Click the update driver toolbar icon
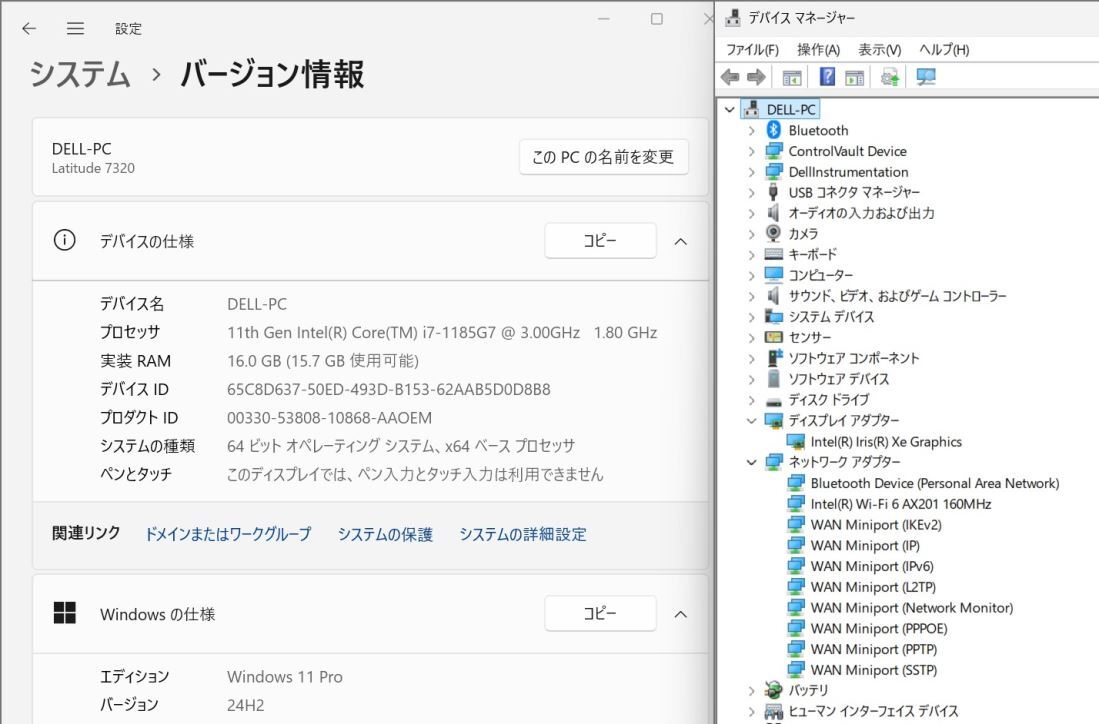The height and width of the screenshot is (724, 1099). (890, 77)
